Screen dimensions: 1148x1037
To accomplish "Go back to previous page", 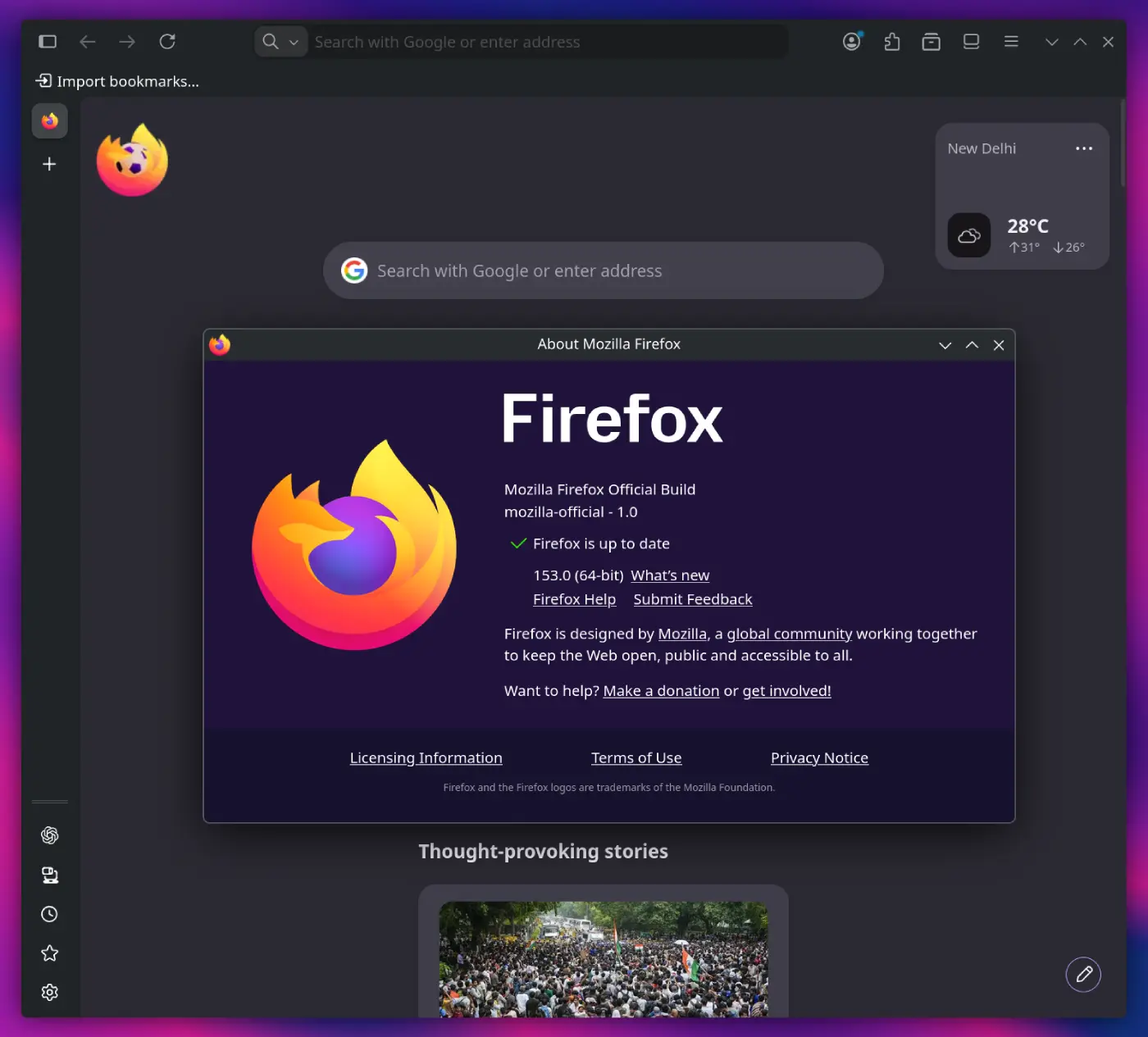I will [x=88, y=42].
